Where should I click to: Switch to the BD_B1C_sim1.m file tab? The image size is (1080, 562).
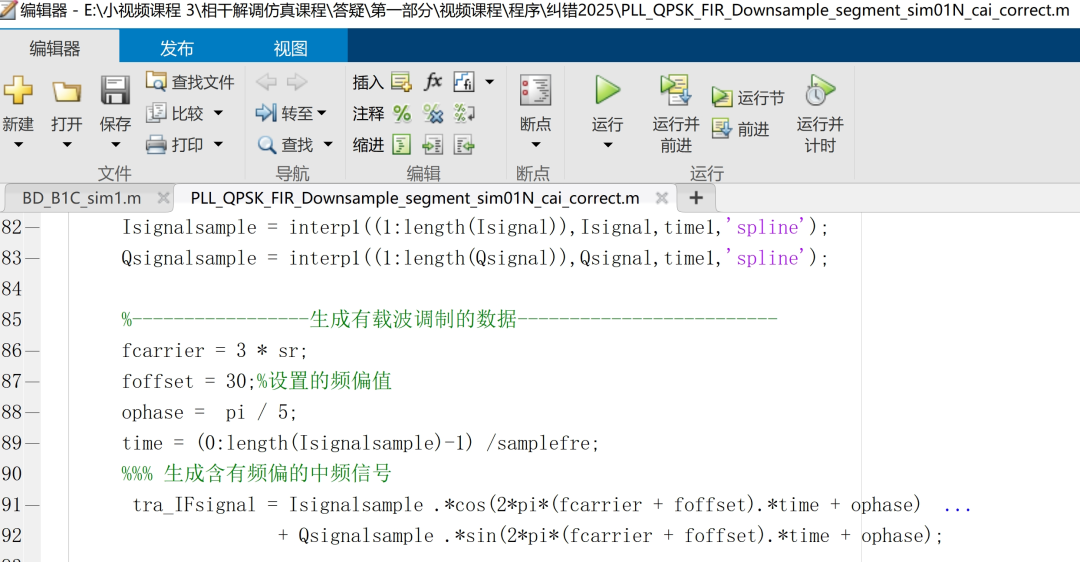(82, 198)
